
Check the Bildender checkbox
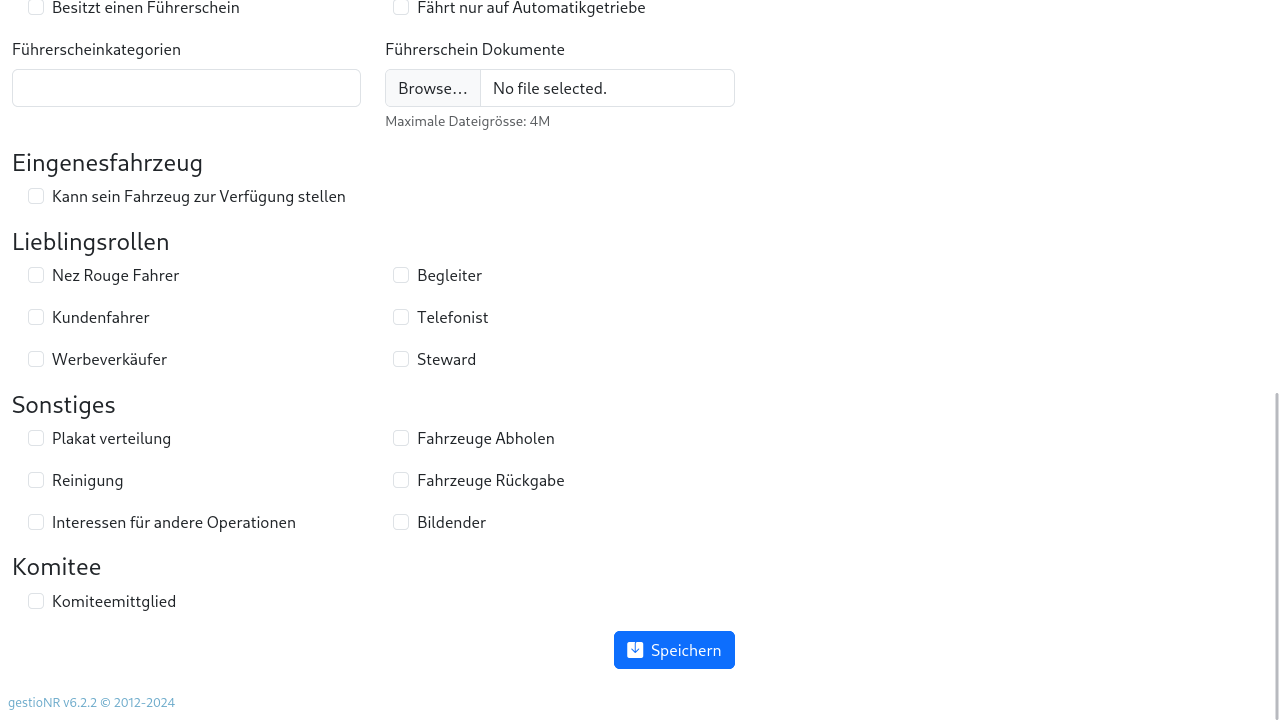401,522
